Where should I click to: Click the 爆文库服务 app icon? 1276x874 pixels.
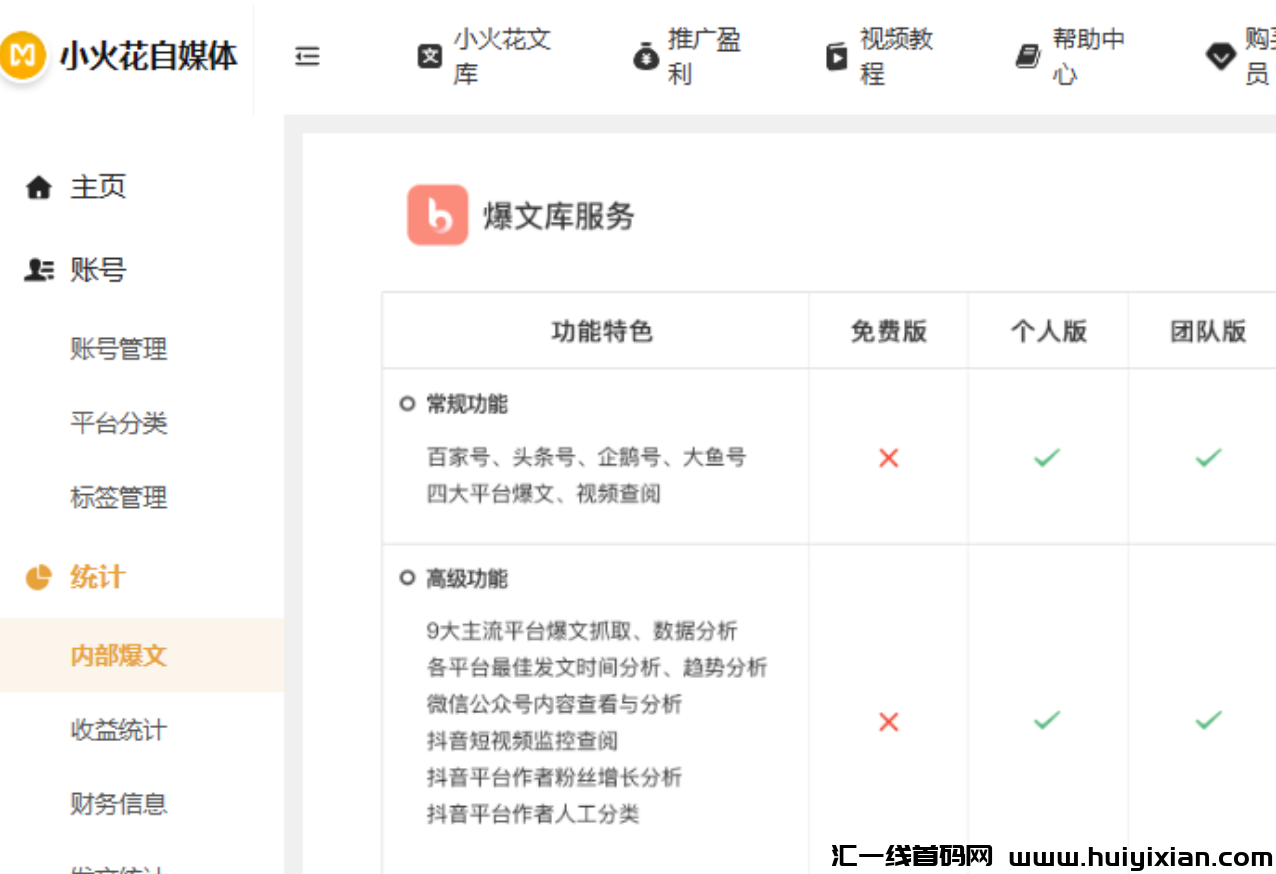click(x=438, y=214)
